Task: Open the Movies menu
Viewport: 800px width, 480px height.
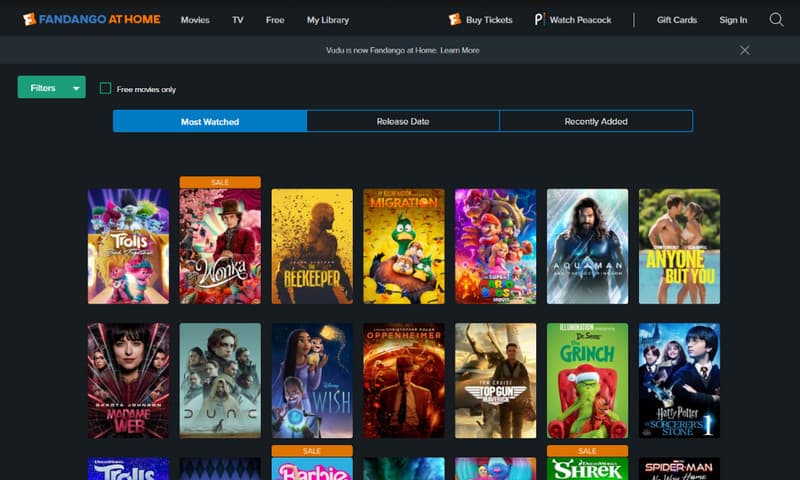Action: pyautogui.click(x=195, y=20)
